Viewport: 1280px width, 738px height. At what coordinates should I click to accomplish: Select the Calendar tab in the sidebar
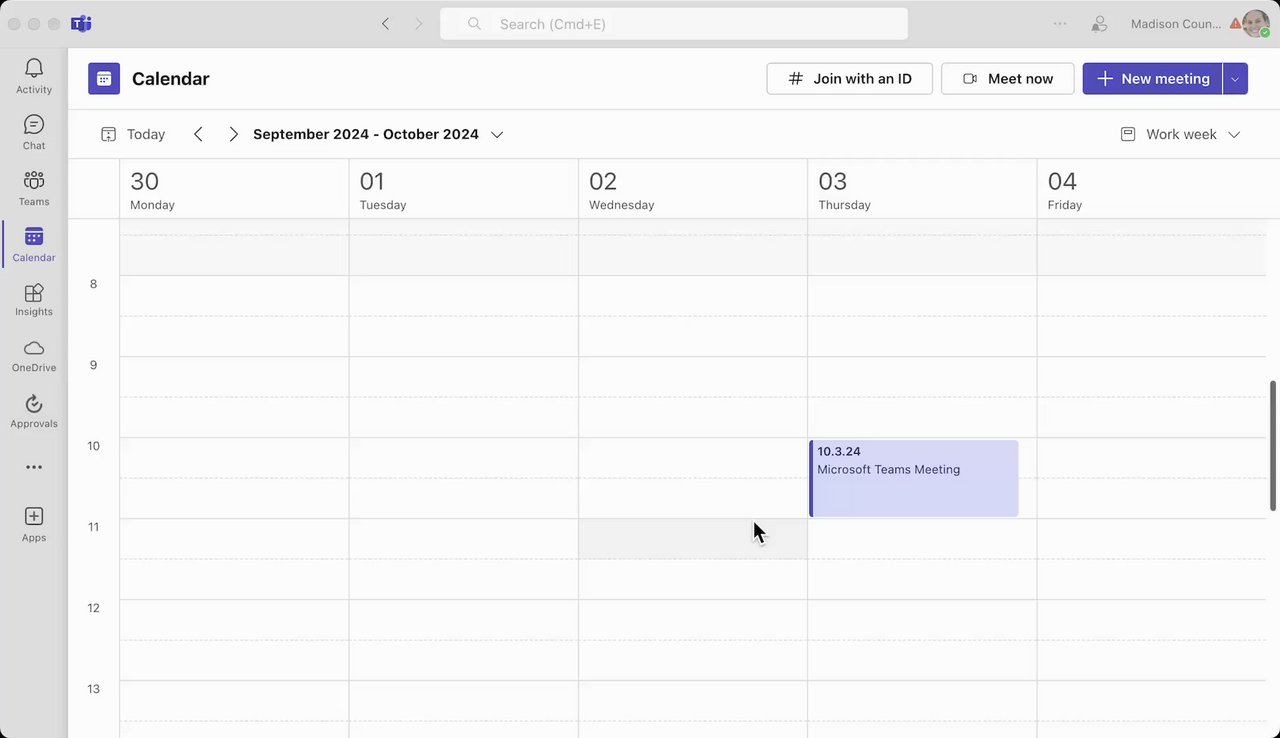[x=34, y=243]
